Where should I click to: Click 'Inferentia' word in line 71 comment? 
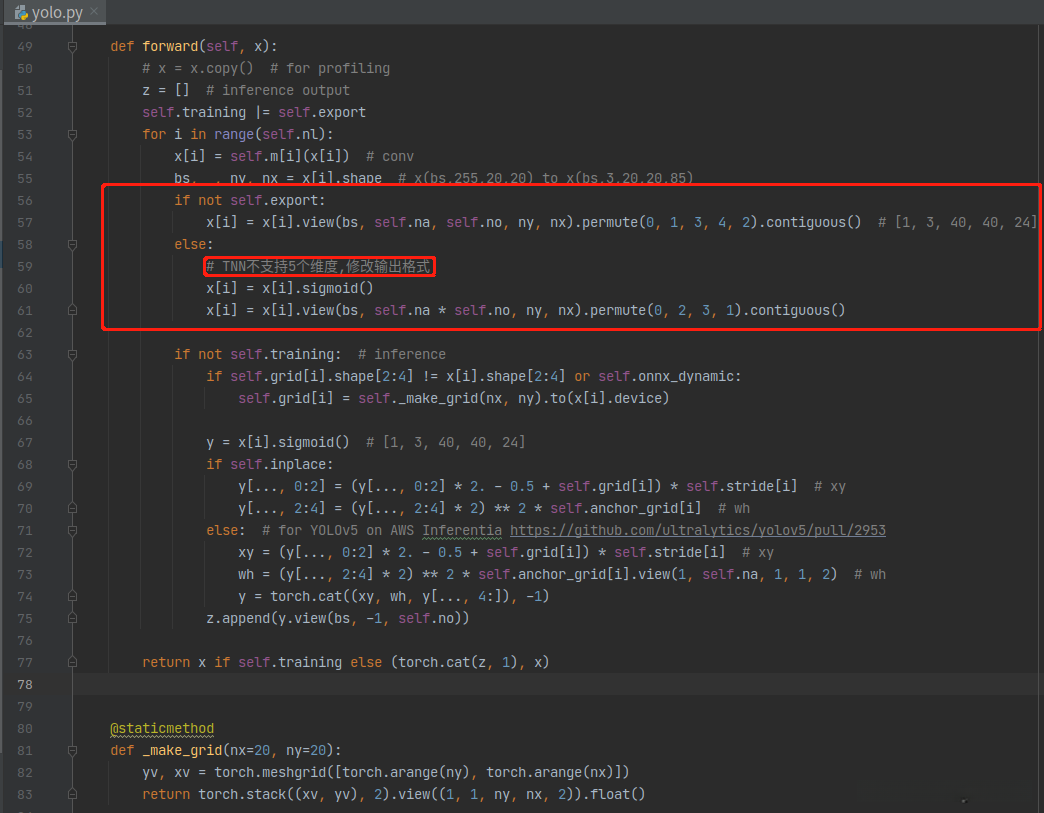462,530
